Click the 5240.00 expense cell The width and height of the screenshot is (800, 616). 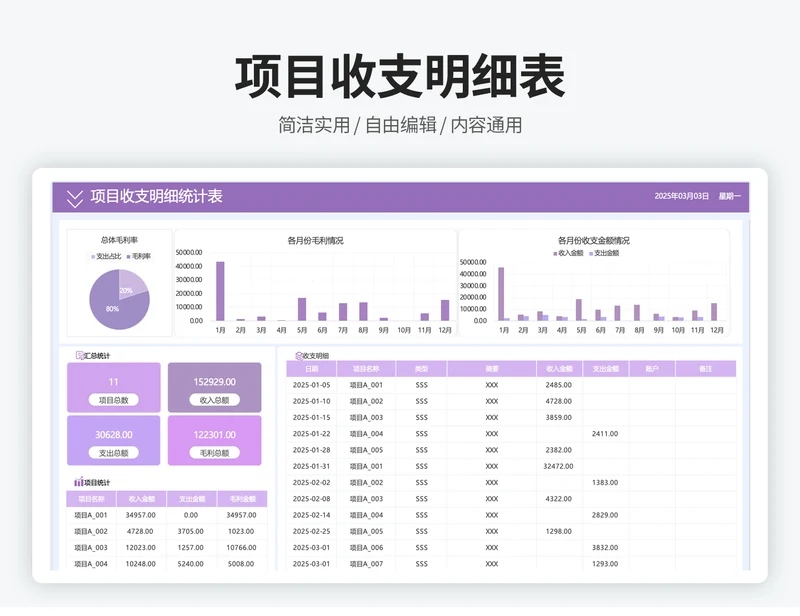click(191, 564)
